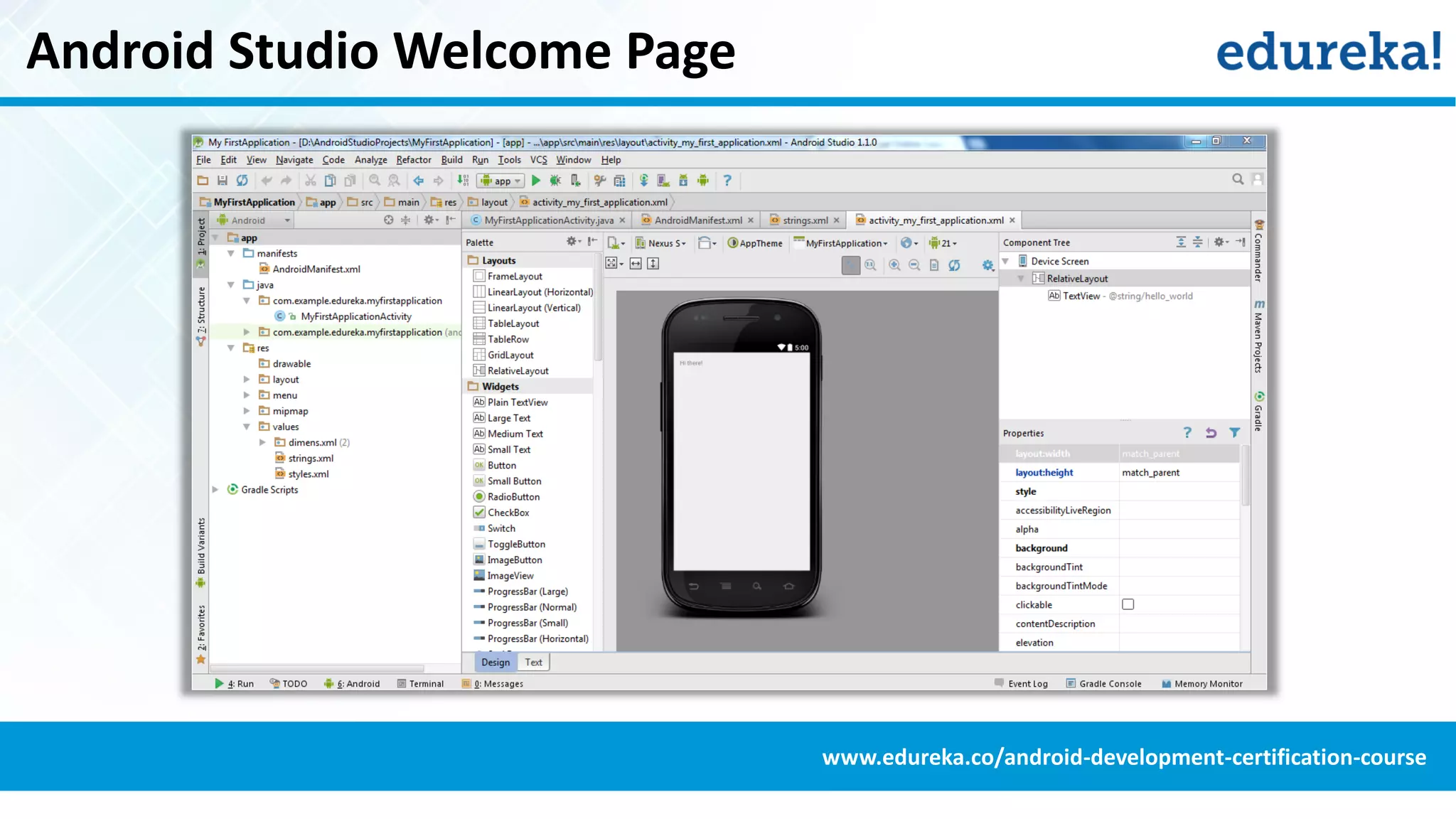The width and height of the screenshot is (1456, 819).
Task: Click Zoom In icon in design toolbar
Action: click(x=895, y=265)
